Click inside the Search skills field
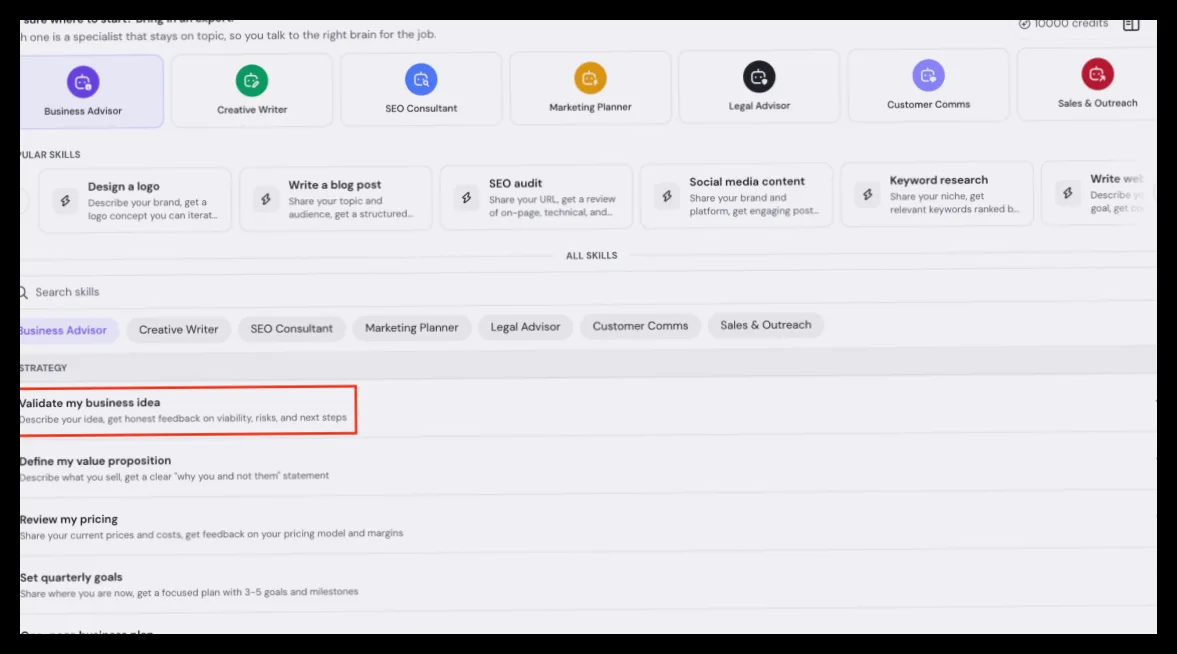The image size is (1177, 654). coord(588,291)
